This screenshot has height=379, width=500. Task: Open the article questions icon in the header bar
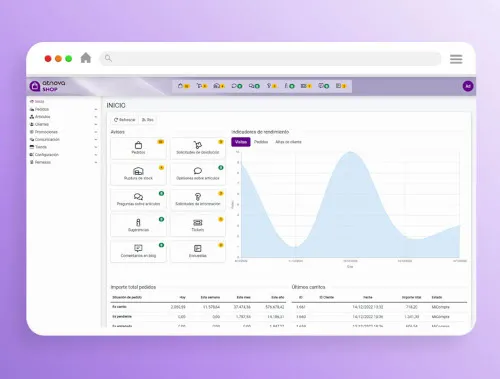[254, 86]
